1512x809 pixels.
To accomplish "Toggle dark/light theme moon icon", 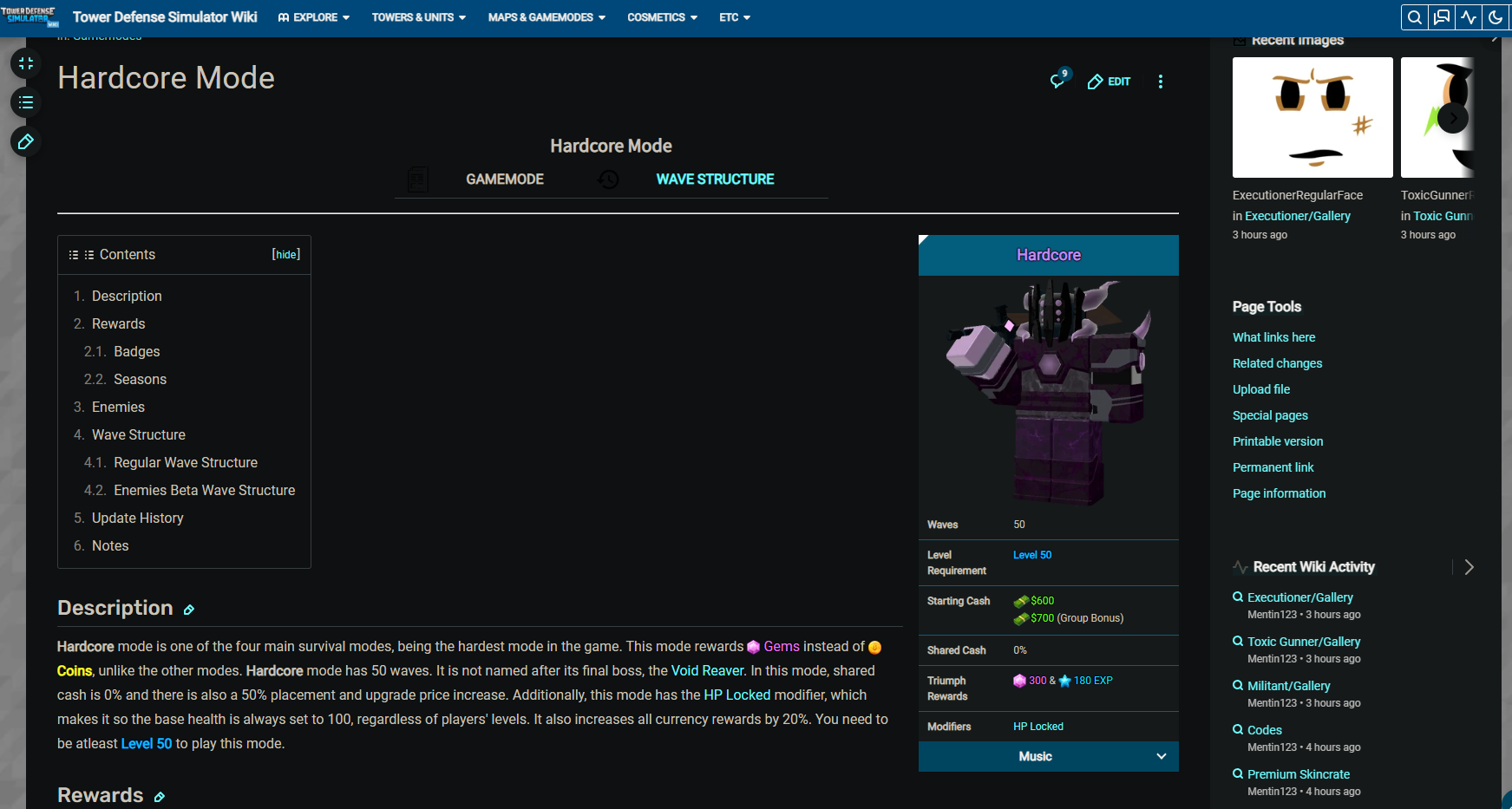I will coord(1496,17).
